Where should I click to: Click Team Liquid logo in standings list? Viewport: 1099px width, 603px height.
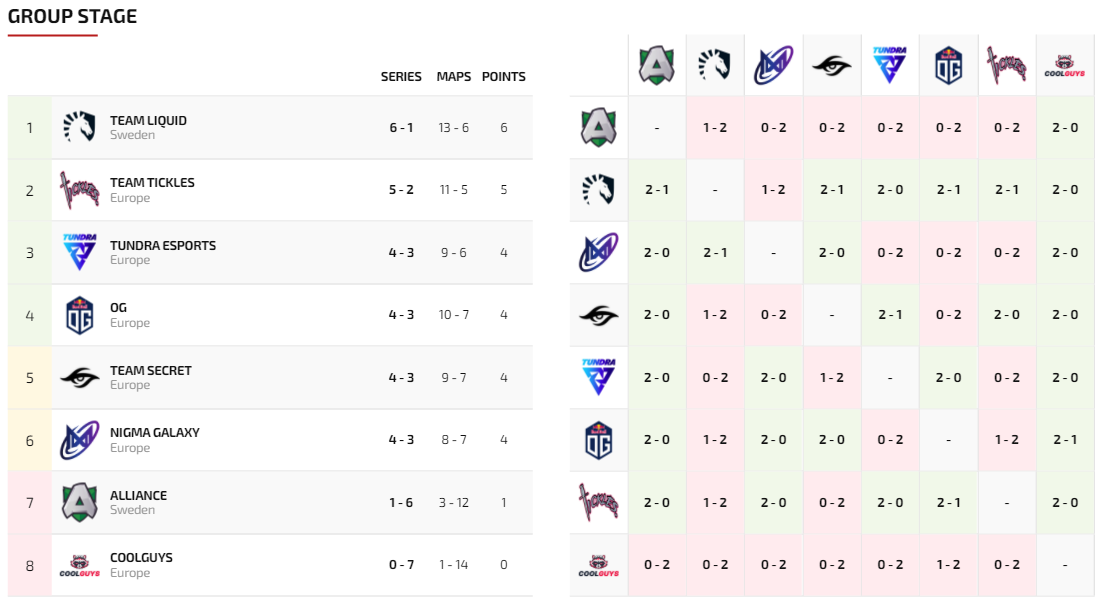click(x=79, y=127)
